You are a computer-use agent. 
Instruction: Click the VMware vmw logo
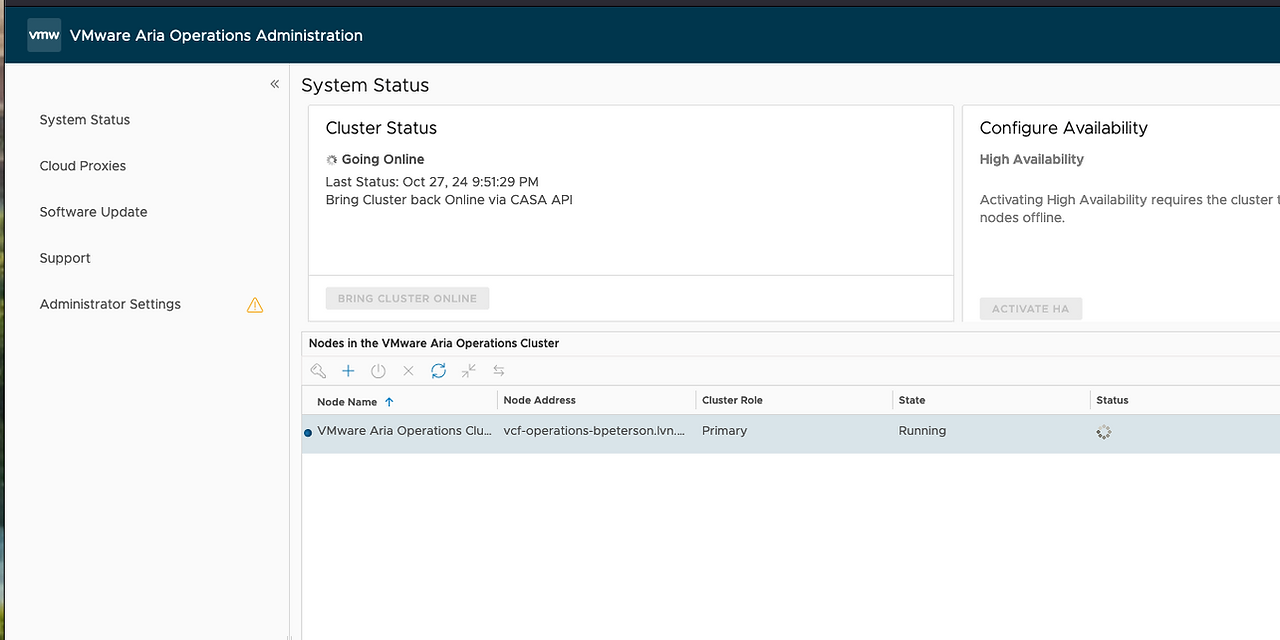tap(44, 35)
